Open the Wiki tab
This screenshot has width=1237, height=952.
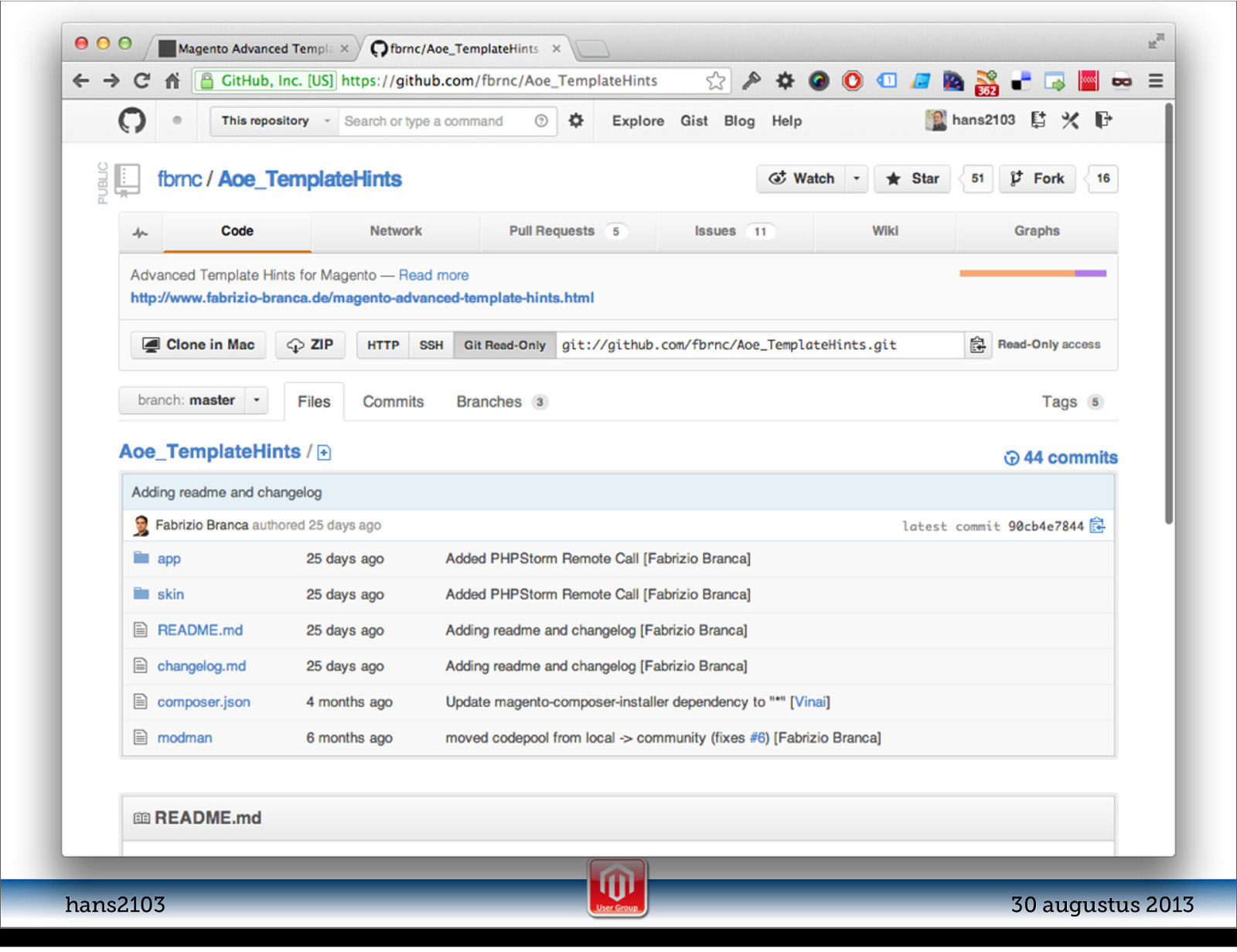tap(885, 231)
